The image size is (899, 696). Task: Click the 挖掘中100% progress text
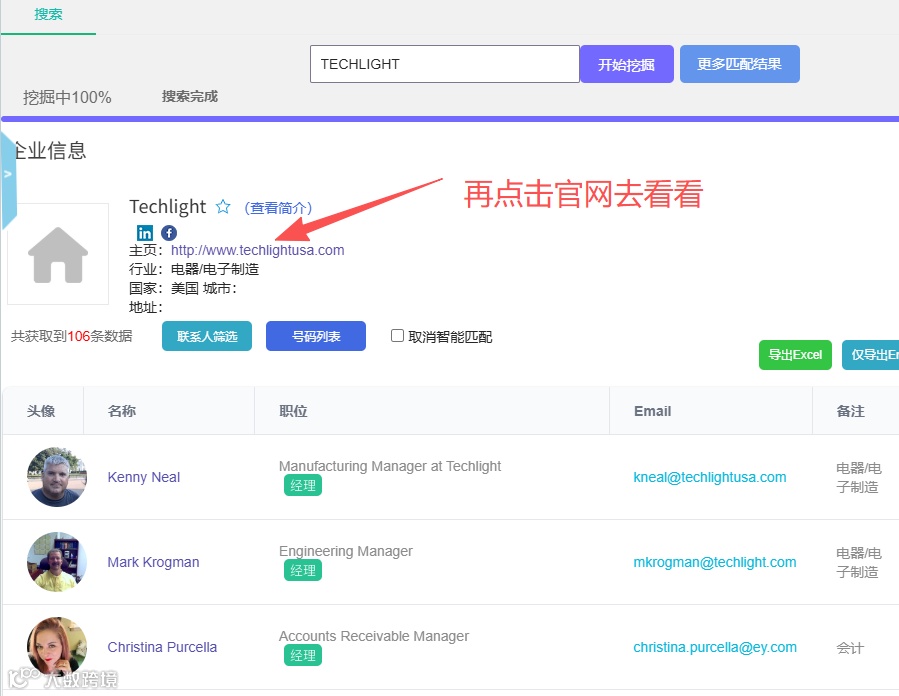tap(67, 97)
